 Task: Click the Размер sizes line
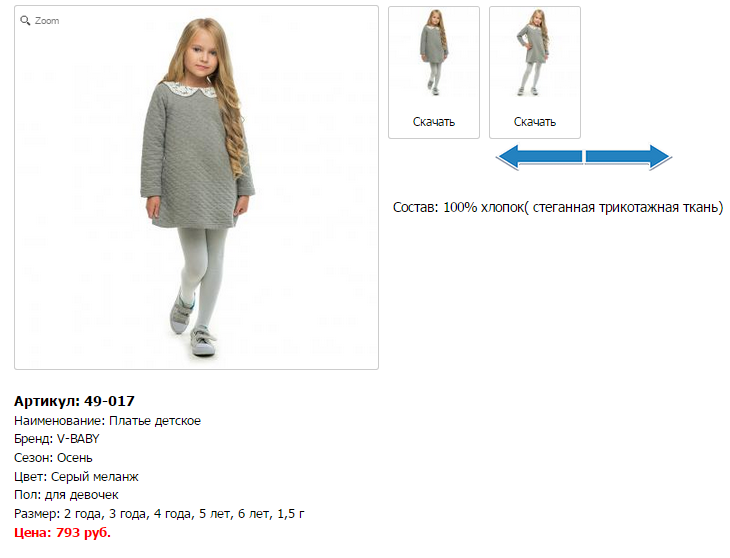click(159, 513)
